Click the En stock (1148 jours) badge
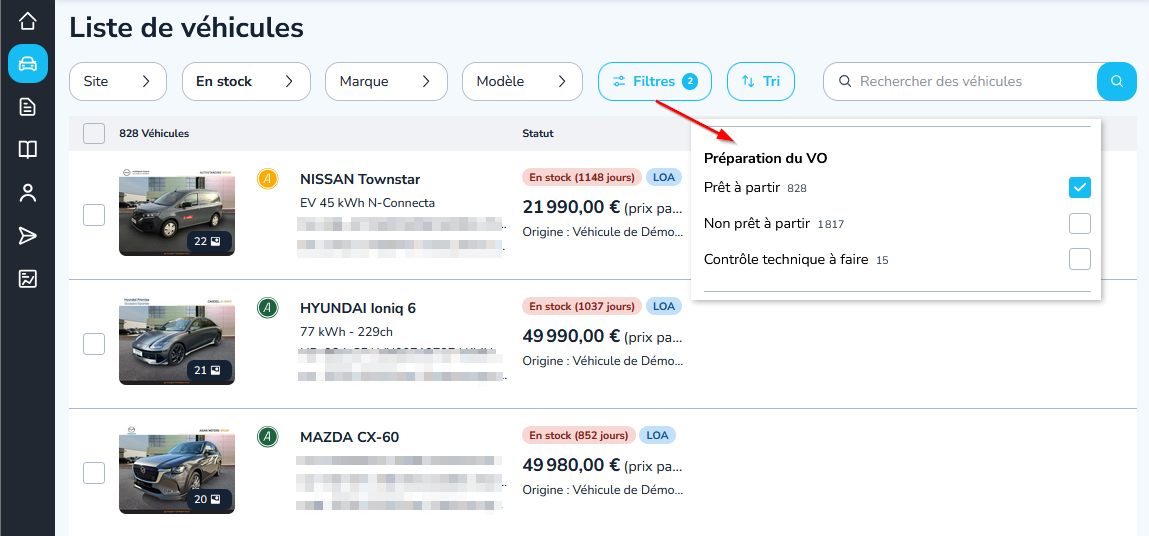The height and width of the screenshot is (536, 1149). [582, 177]
